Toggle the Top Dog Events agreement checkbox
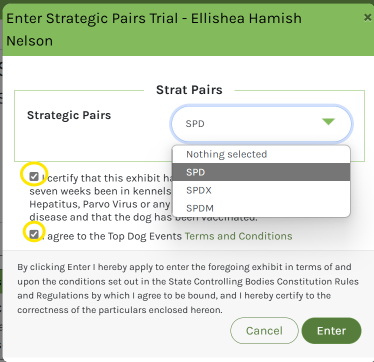 click(x=34, y=234)
